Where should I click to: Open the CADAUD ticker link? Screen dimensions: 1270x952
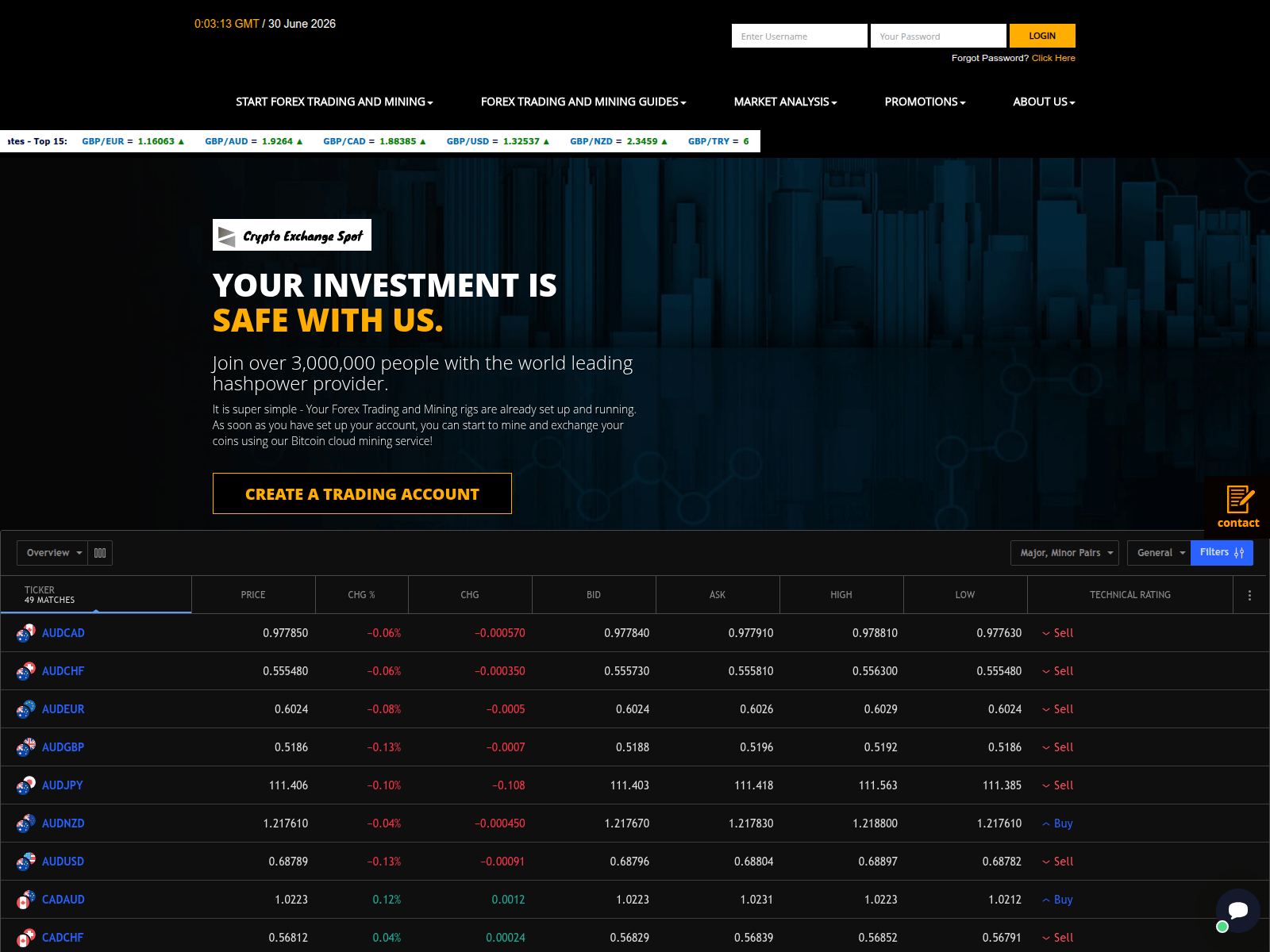[x=63, y=900]
